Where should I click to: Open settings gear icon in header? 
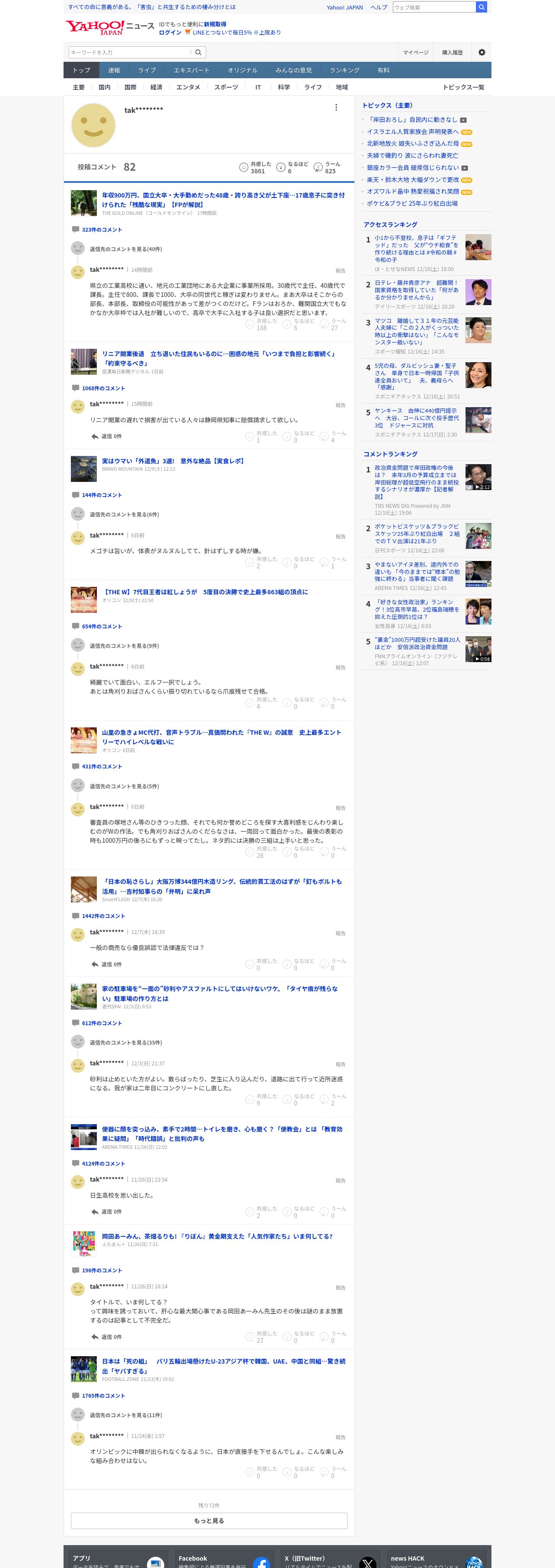[x=482, y=52]
